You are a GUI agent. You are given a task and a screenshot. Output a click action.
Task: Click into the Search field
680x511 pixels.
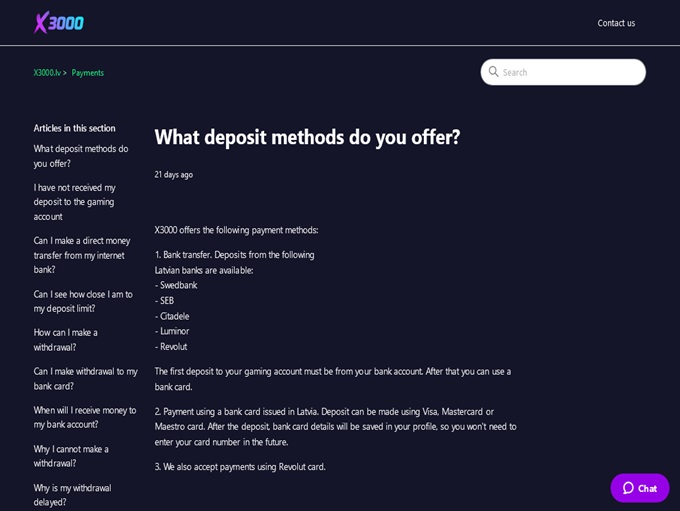coord(570,72)
